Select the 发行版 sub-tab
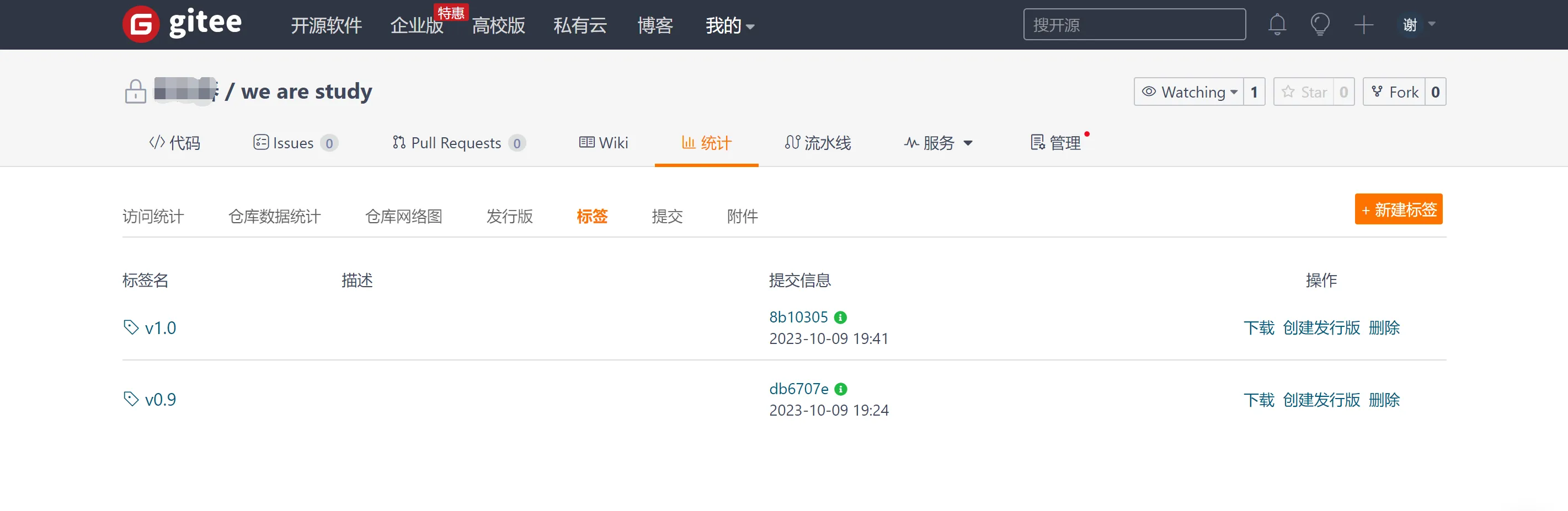Image resolution: width=1568 pixels, height=511 pixels. click(x=509, y=217)
